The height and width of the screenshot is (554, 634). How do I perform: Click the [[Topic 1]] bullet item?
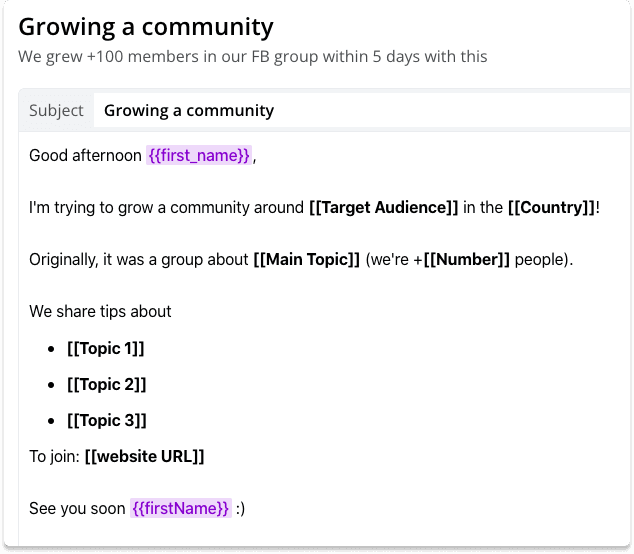pyautogui.click(x=106, y=349)
